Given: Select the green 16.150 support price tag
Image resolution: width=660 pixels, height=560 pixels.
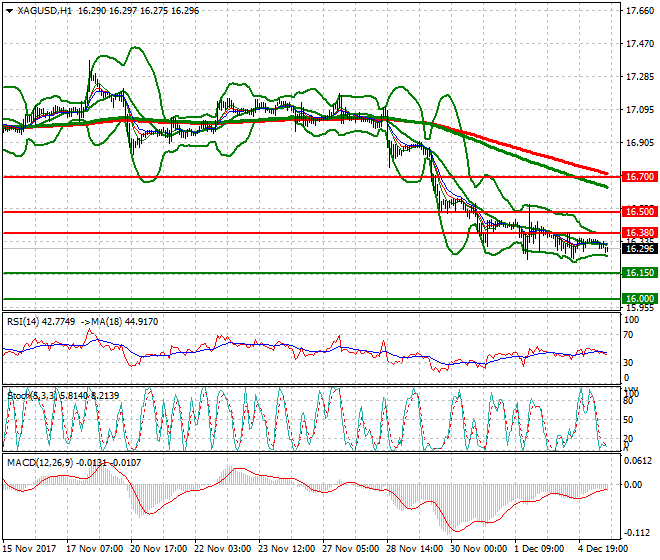Looking at the screenshot, I should (x=638, y=273).
